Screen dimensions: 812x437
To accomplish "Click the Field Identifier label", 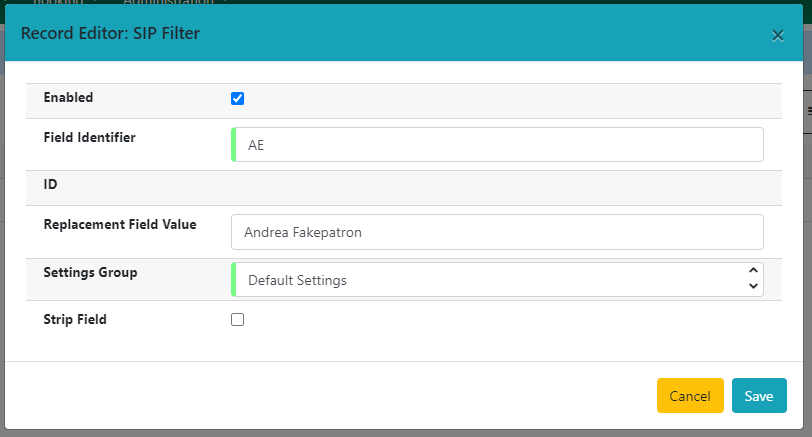I will pos(90,137).
